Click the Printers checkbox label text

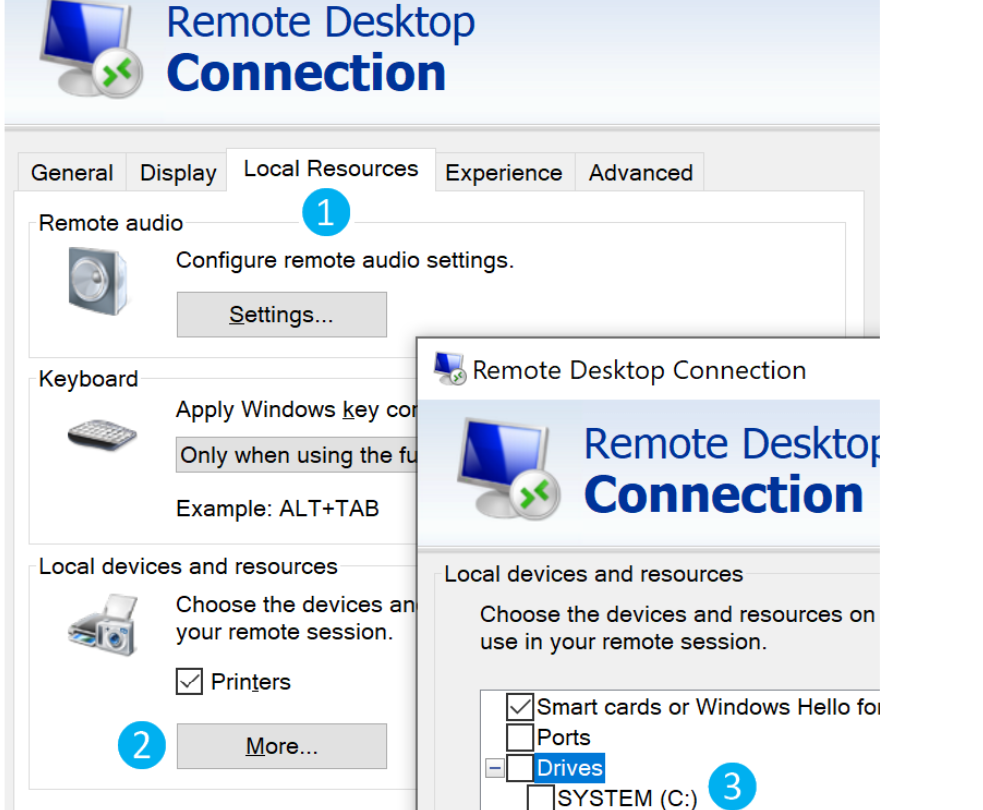point(251,681)
